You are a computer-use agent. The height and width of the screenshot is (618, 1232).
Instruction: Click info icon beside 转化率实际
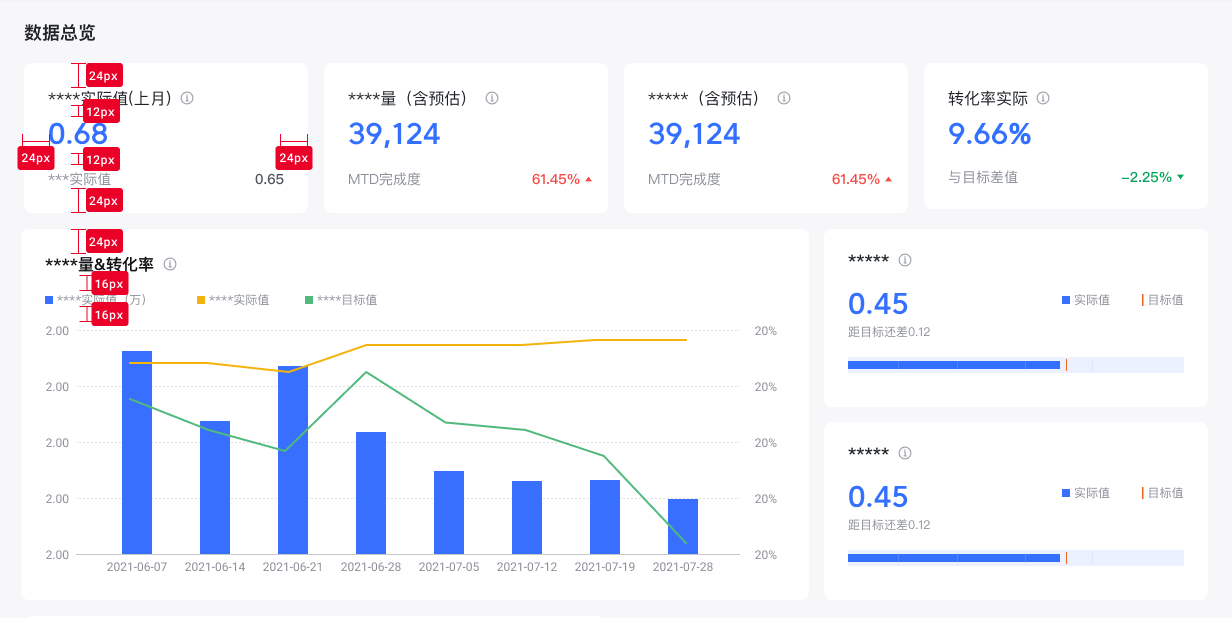[1043, 98]
